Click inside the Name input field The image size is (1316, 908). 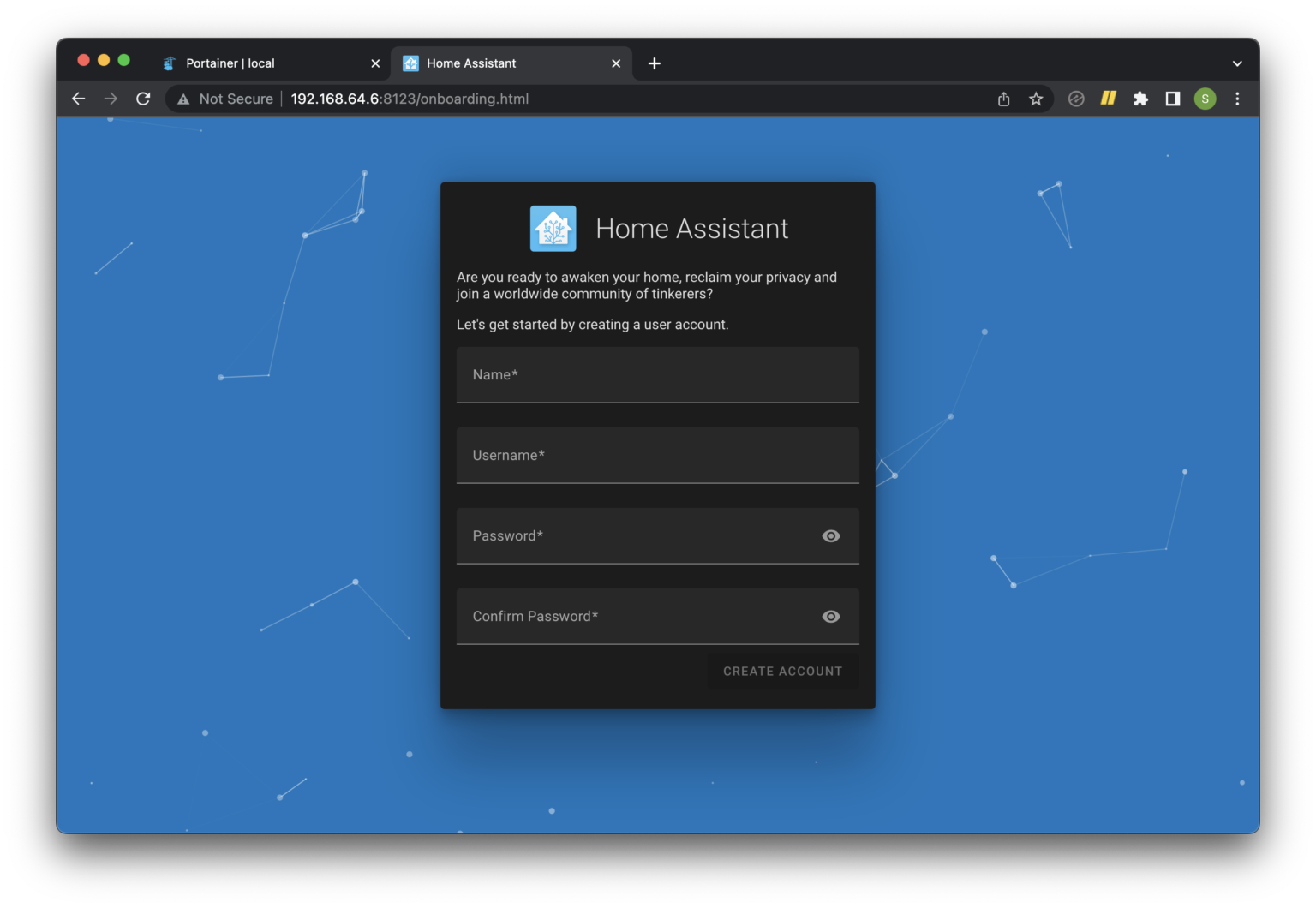(657, 374)
